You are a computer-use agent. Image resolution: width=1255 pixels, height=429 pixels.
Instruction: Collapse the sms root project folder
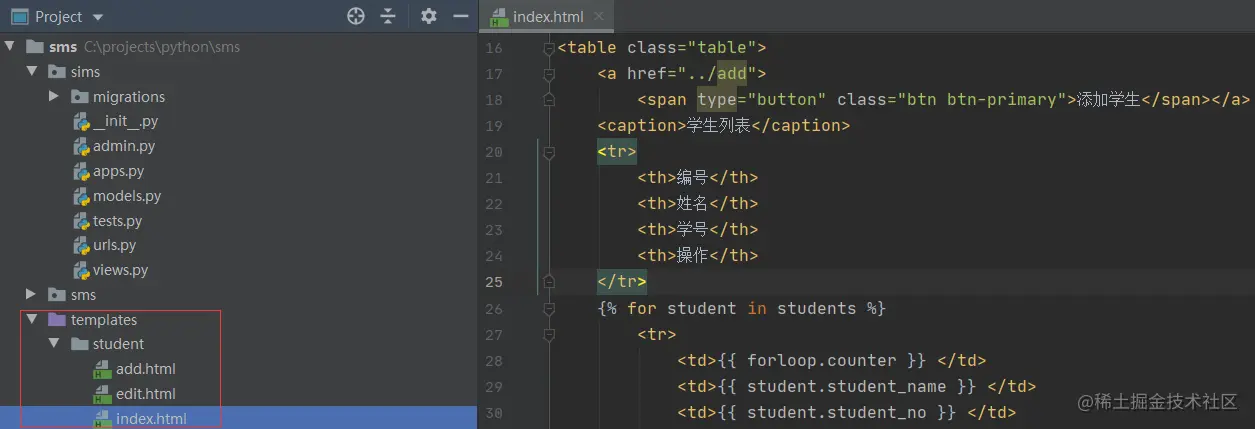[x=12, y=46]
